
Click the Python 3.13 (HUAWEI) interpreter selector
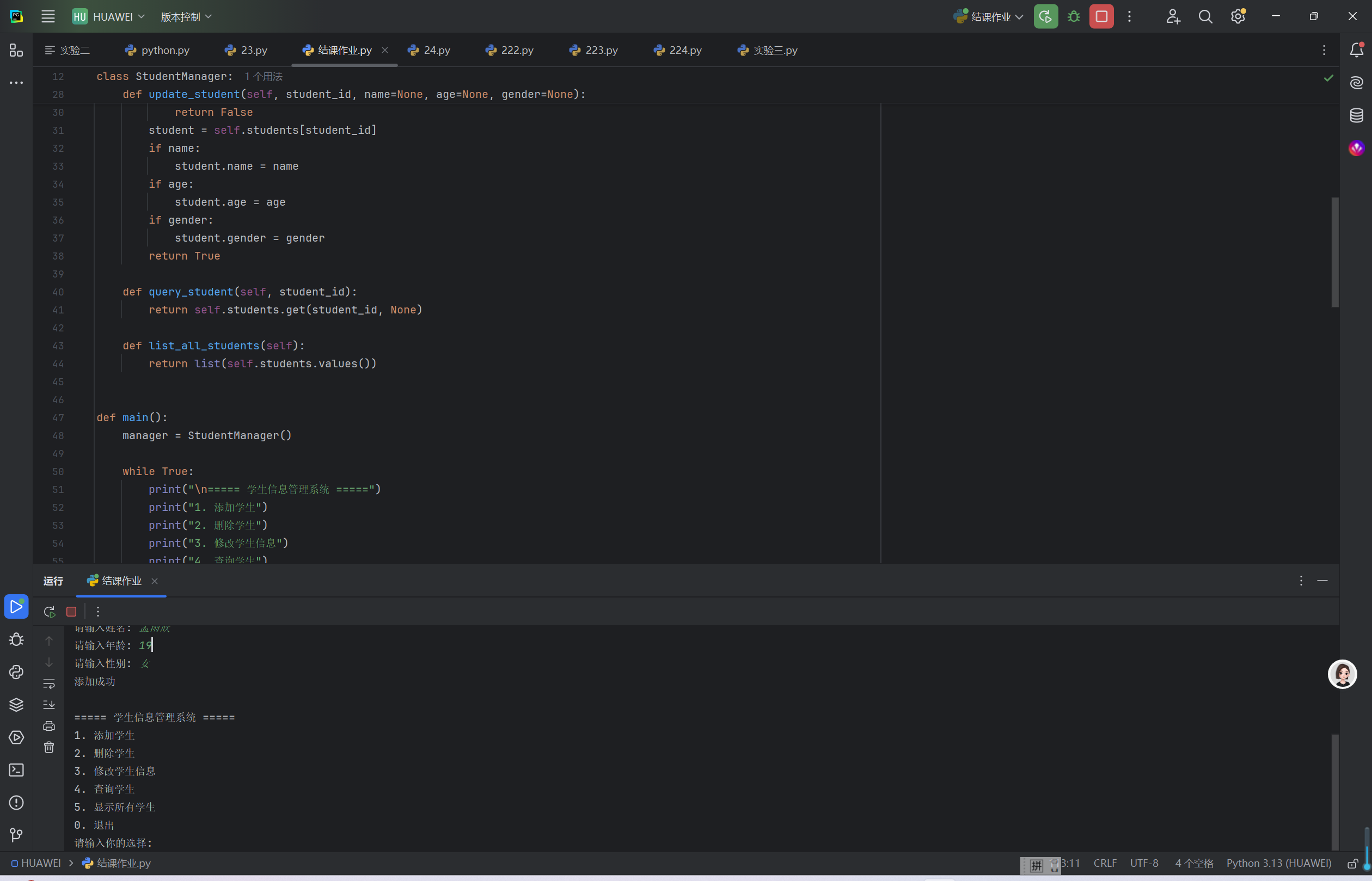click(x=1278, y=863)
